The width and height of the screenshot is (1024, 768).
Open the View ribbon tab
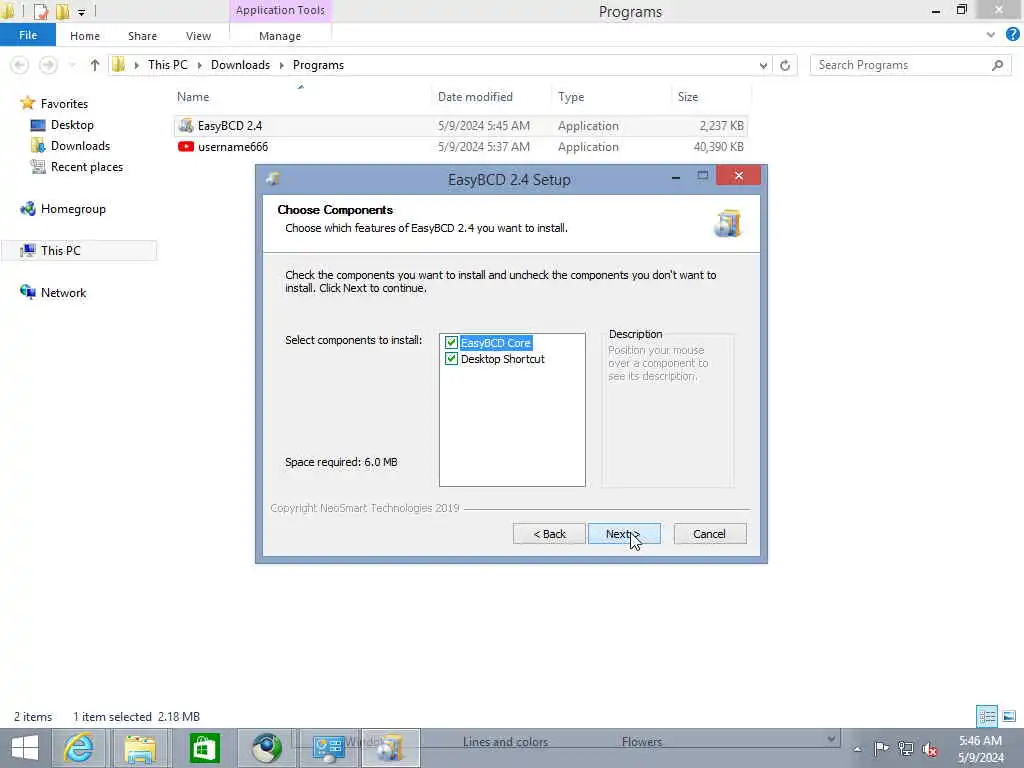coord(198,36)
